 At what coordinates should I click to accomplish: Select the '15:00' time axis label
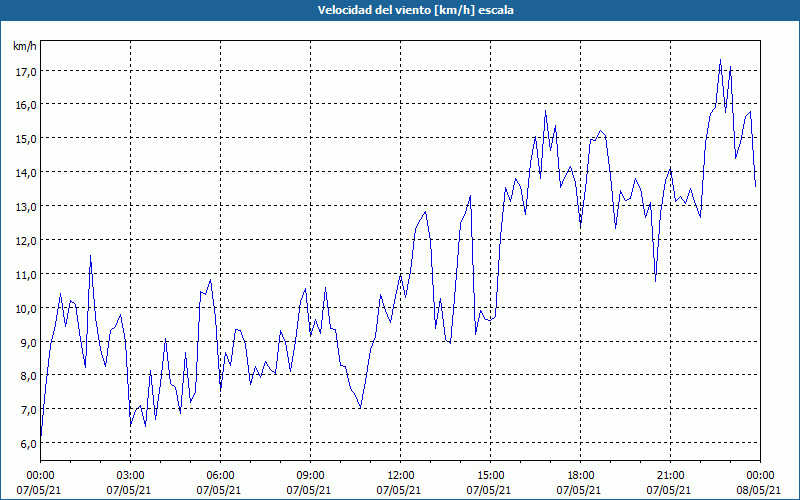(x=490, y=476)
